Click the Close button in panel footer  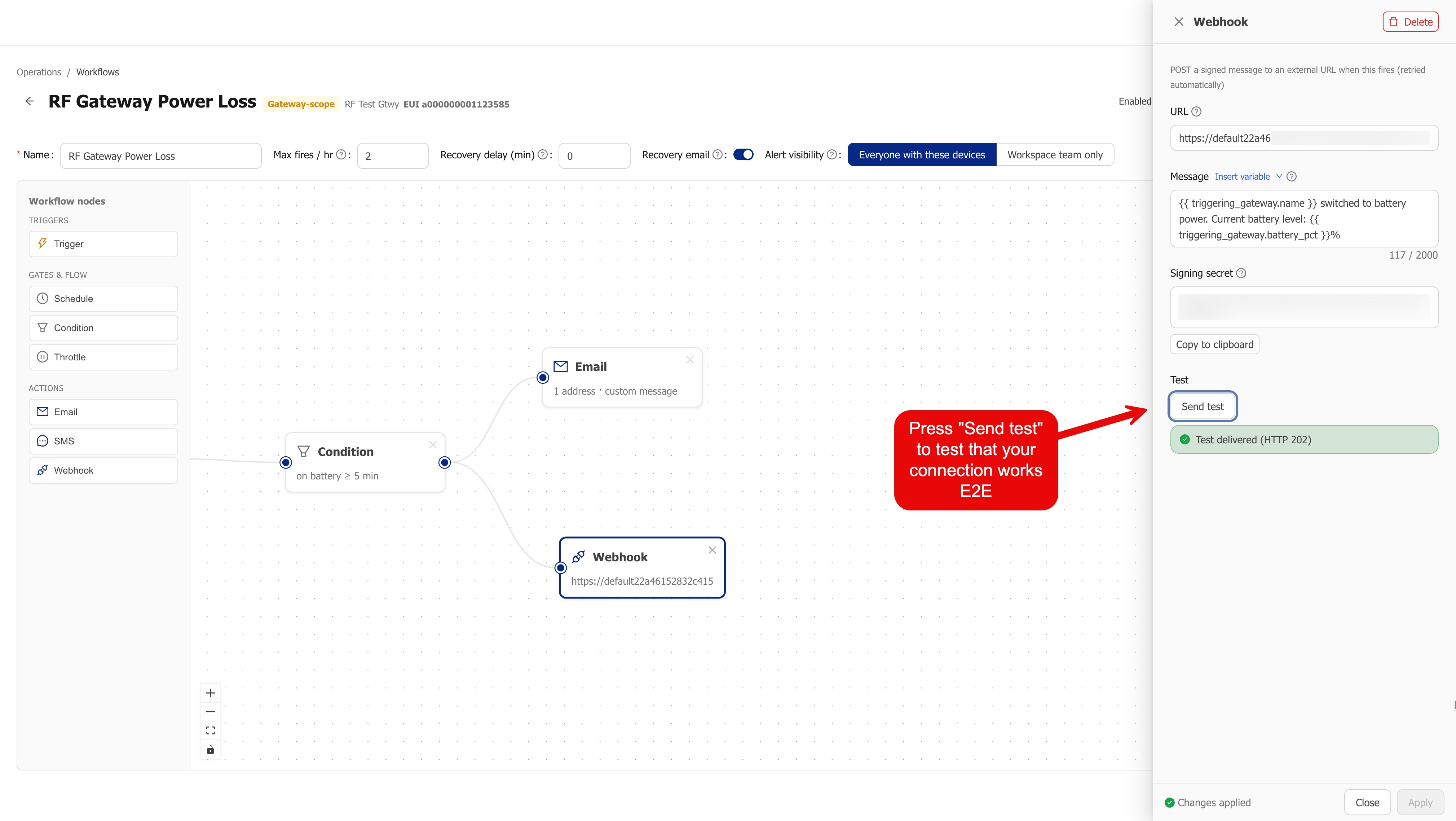tap(1367, 802)
